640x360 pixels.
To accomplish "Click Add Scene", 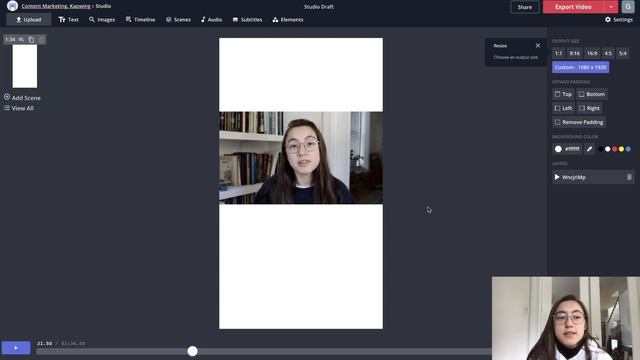I will click(22, 98).
